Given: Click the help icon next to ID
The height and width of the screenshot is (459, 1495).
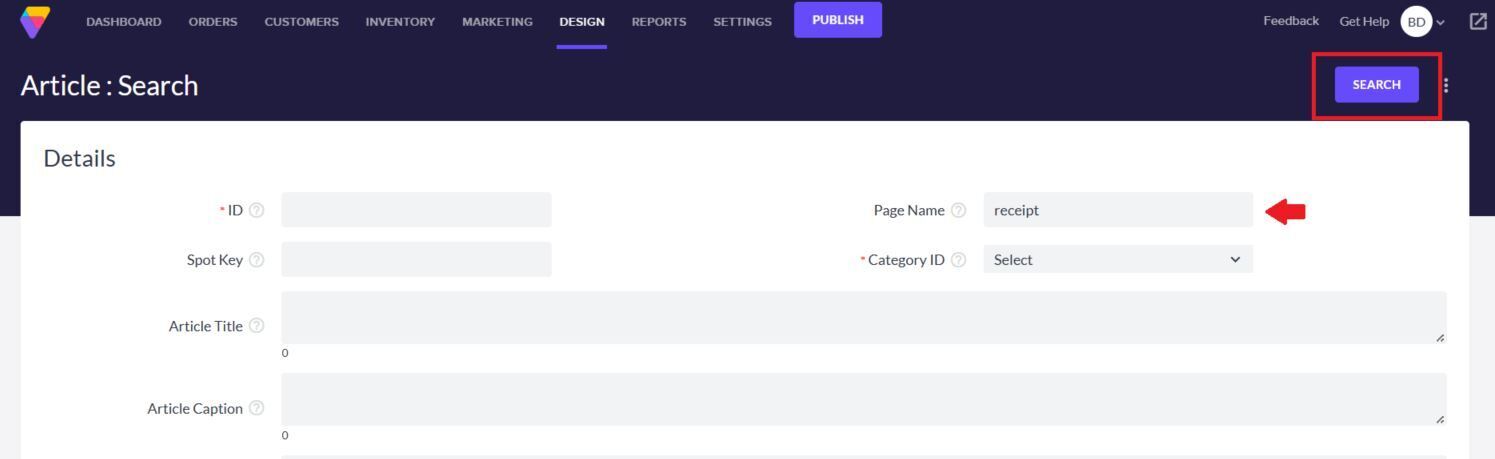Looking at the screenshot, I should (x=257, y=210).
